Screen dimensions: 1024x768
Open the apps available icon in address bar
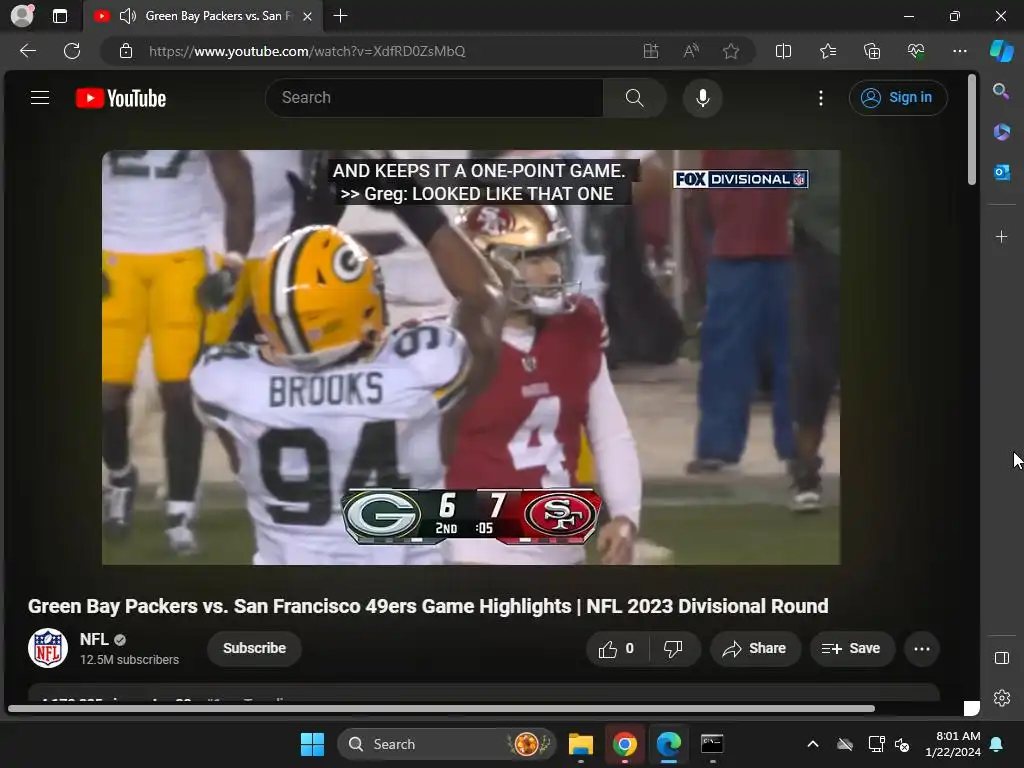(650, 51)
